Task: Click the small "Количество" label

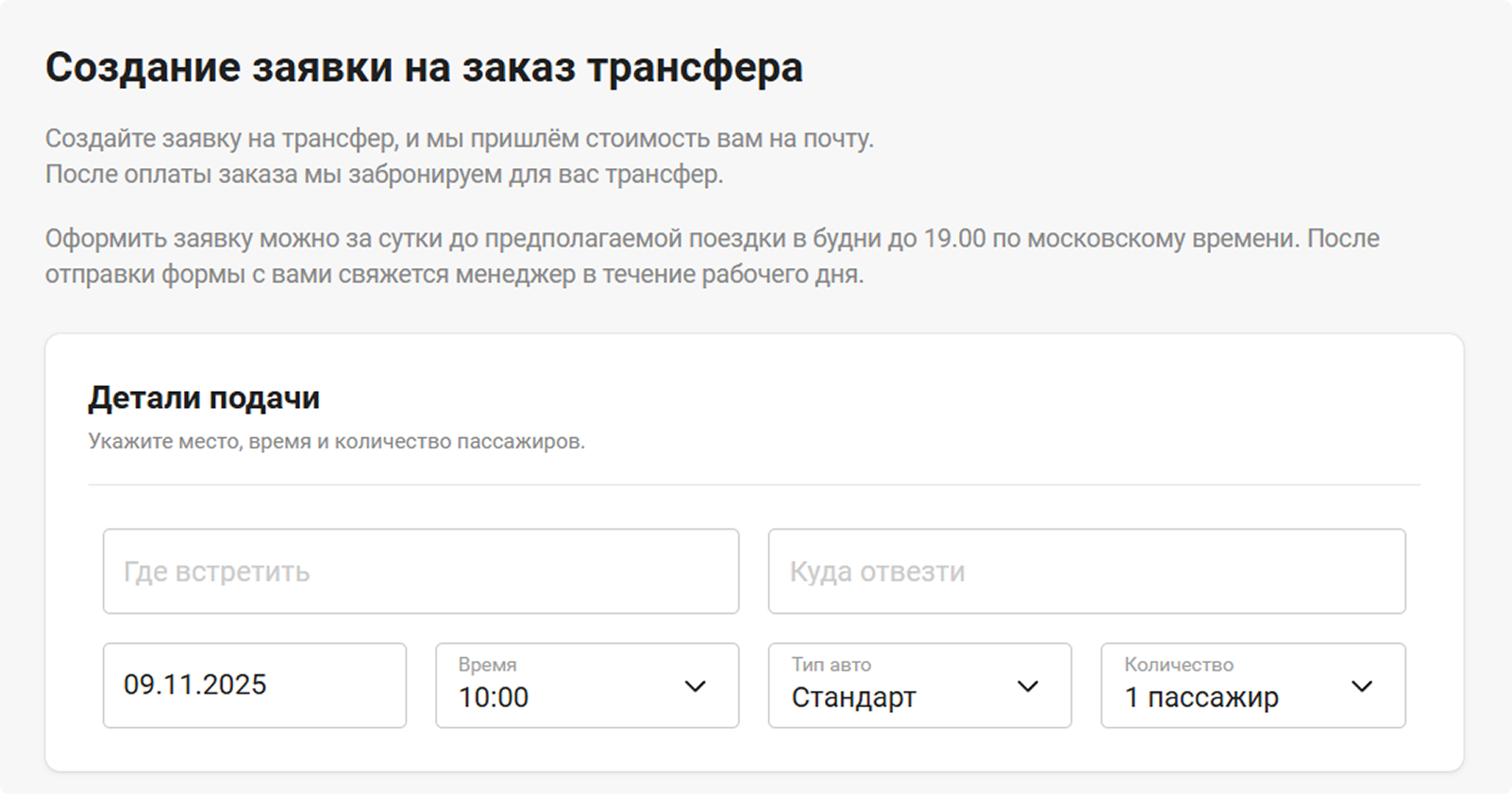Action: pos(1178,665)
